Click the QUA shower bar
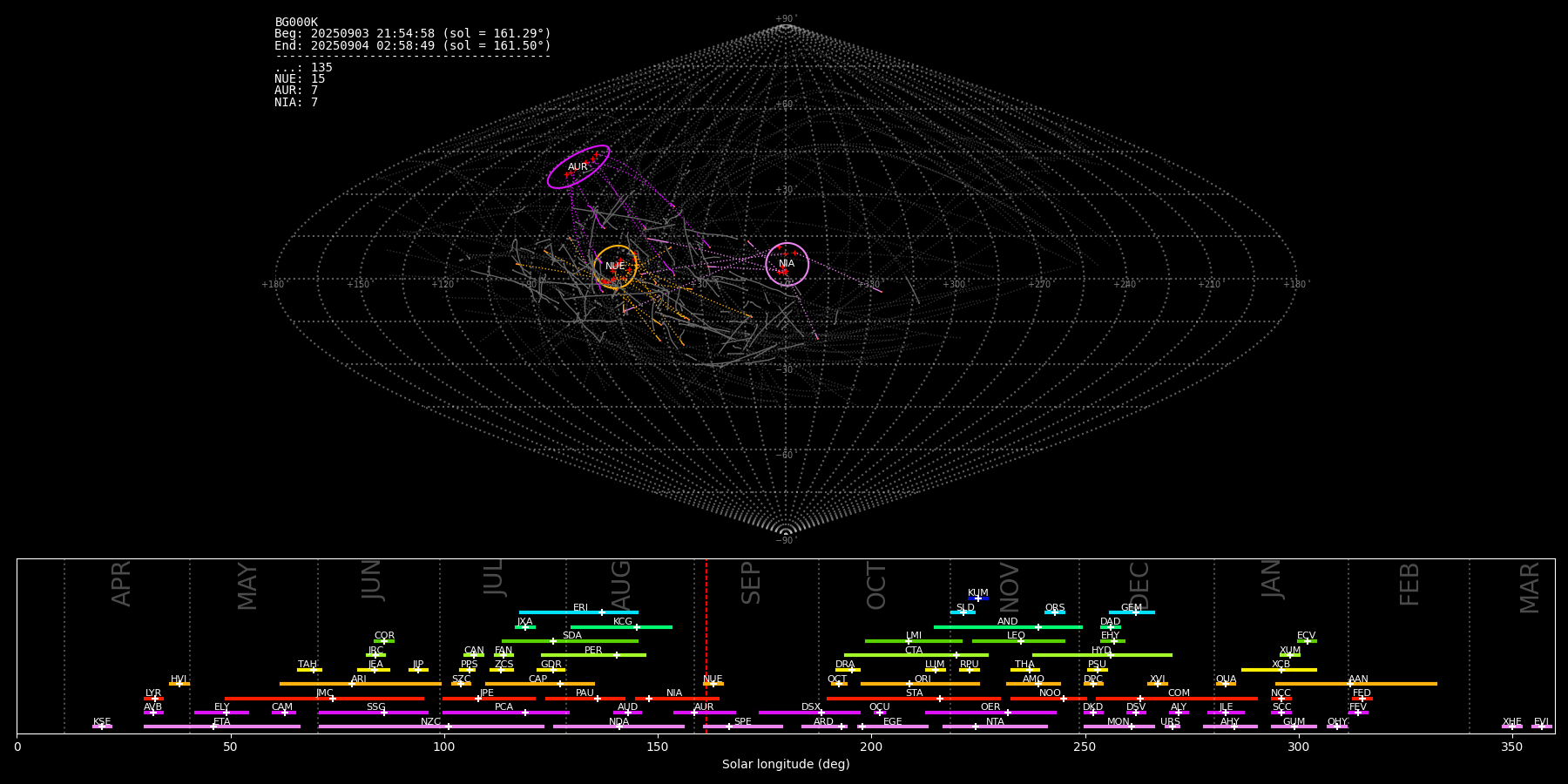This screenshot has height=784, width=1568. [x=1226, y=684]
